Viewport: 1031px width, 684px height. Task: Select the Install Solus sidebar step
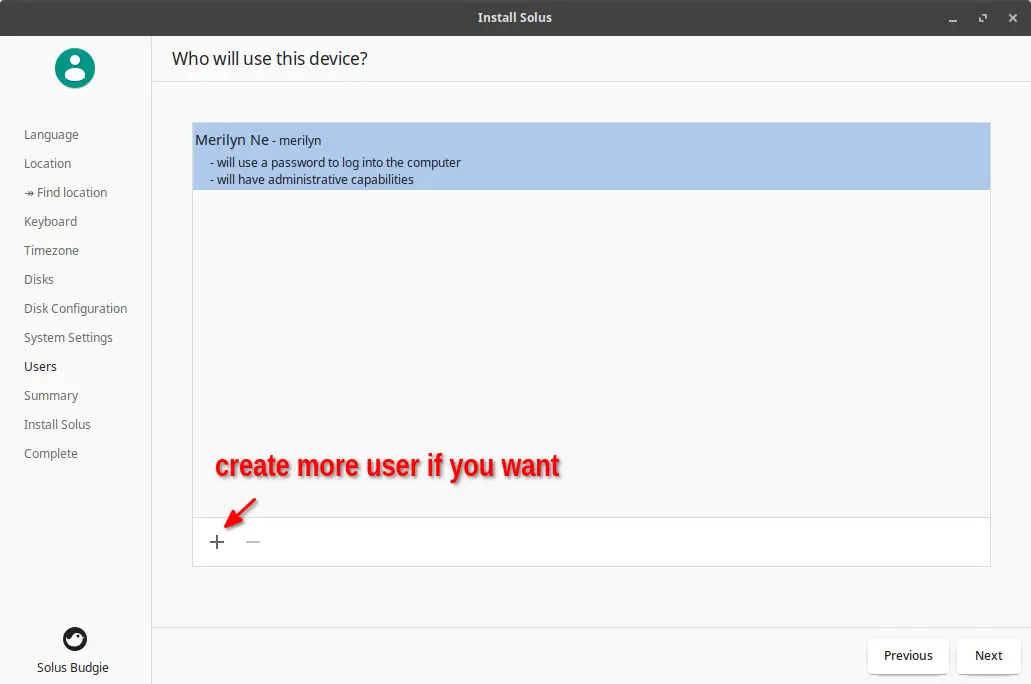point(57,424)
